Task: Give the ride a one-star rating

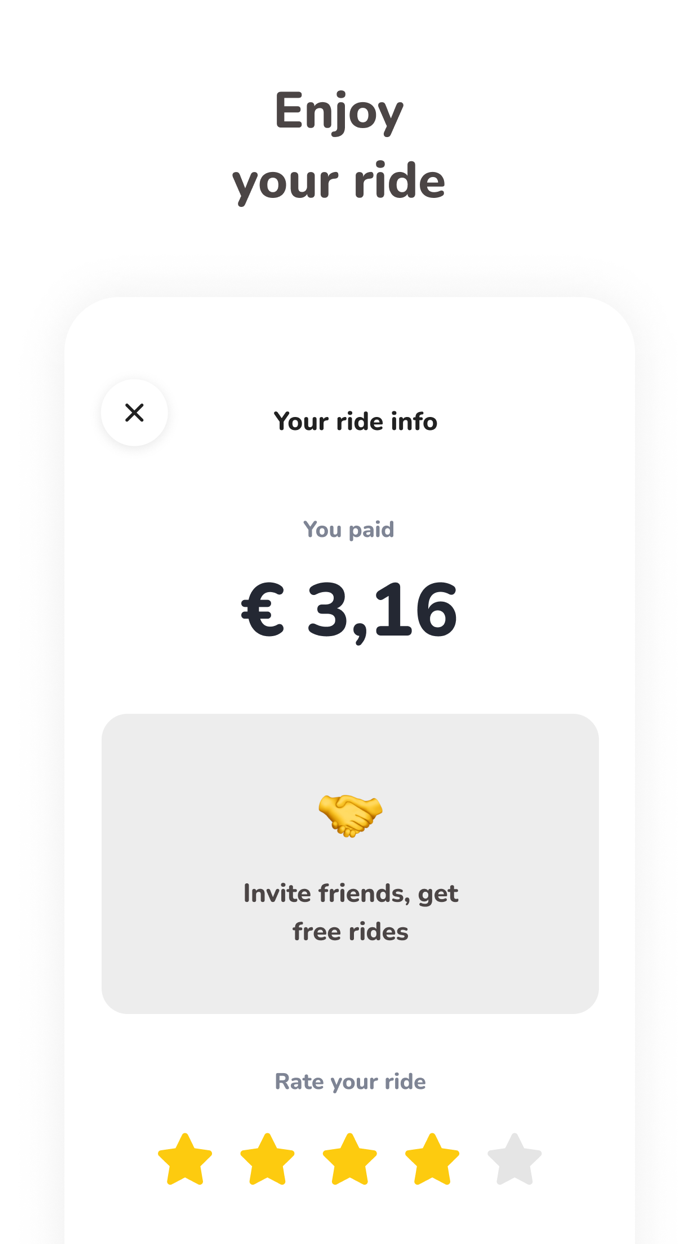Action: (x=184, y=1158)
